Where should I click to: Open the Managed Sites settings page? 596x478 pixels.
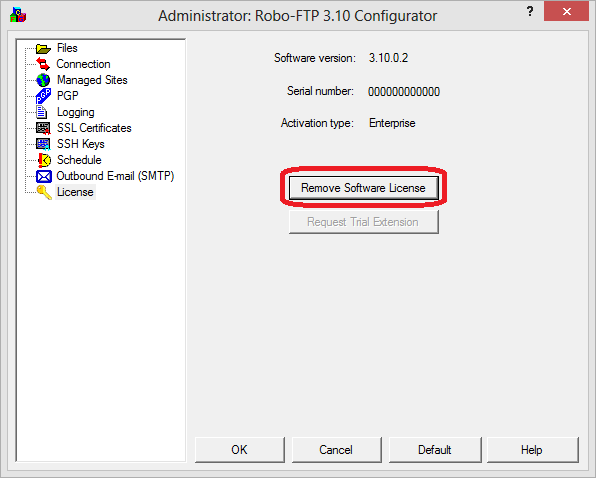pos(92,80)
